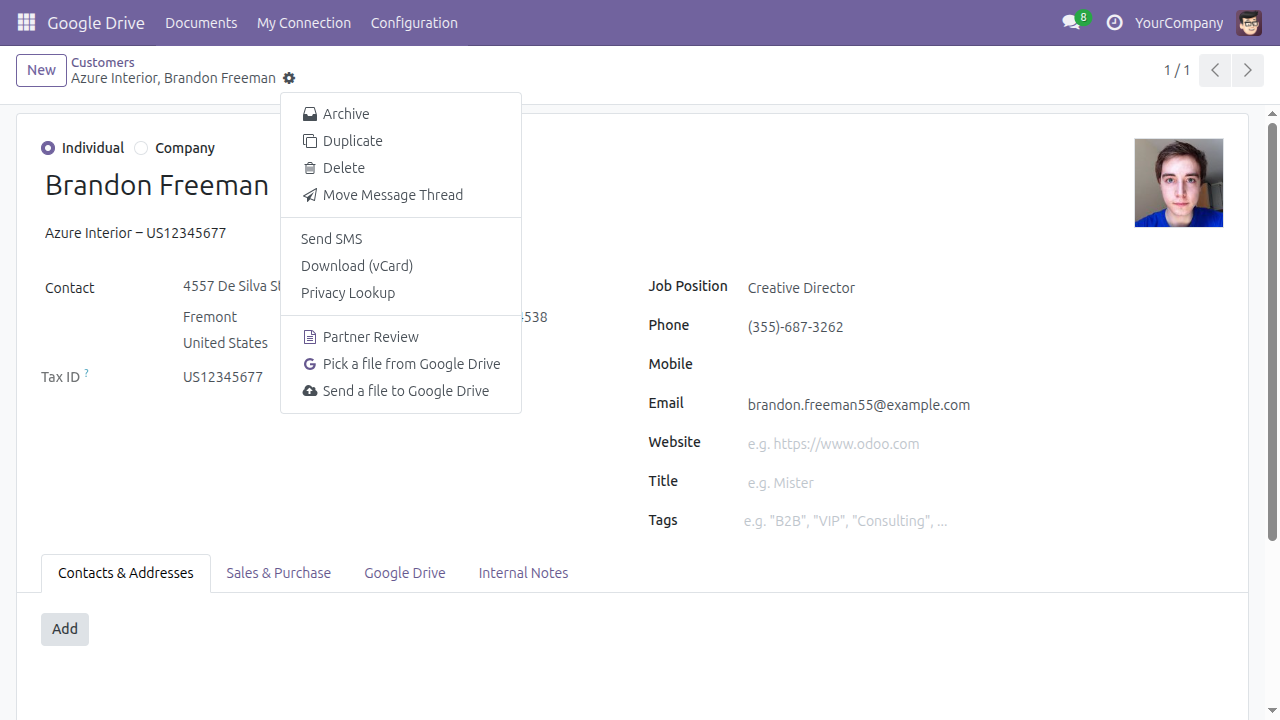Click the Add button
The image size is (1280, 720).
tap(65, 629)
